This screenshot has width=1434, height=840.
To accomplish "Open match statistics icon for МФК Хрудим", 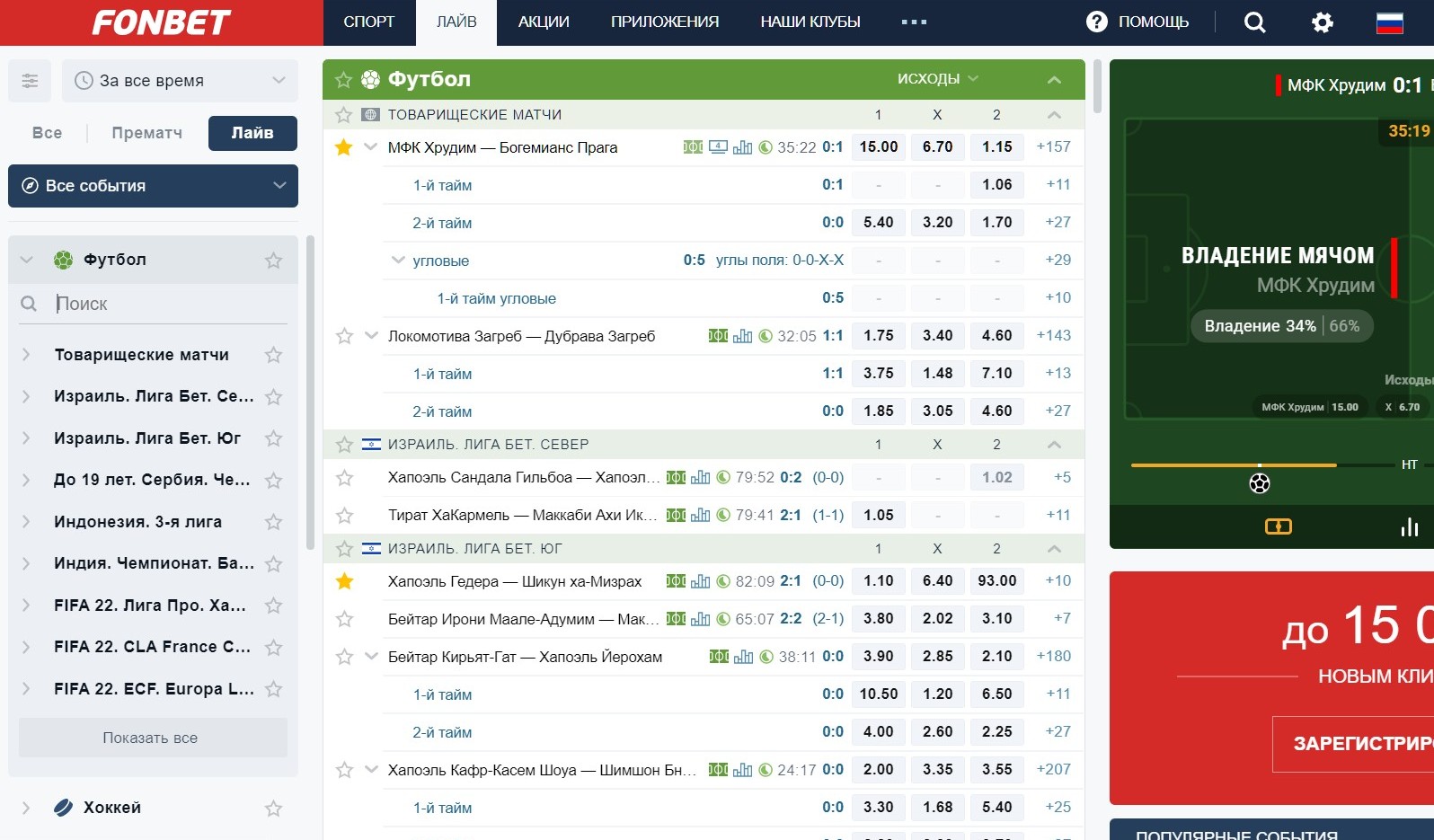I will click(742, 147).
